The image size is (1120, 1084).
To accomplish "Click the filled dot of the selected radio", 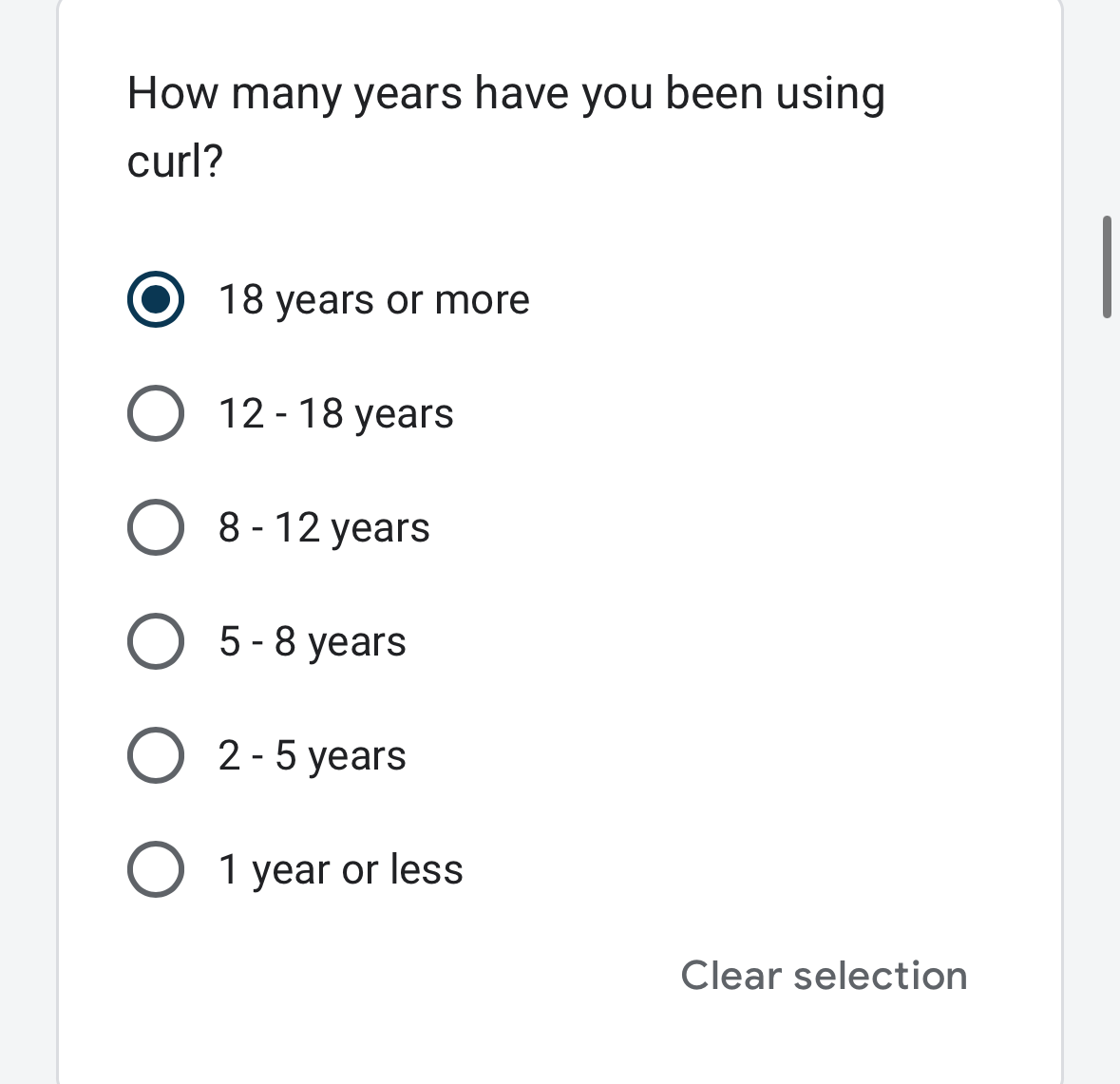I will (x=156, y=299).
